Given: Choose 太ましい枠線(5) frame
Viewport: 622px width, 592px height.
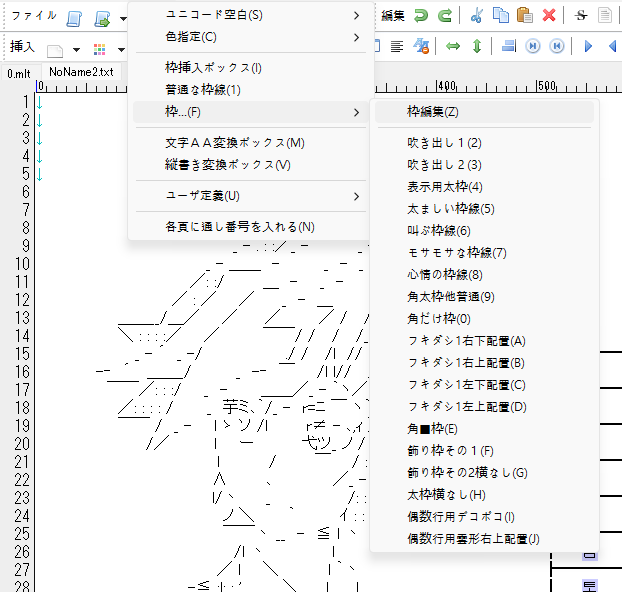Looking at the screenshot, I should 484,209.
